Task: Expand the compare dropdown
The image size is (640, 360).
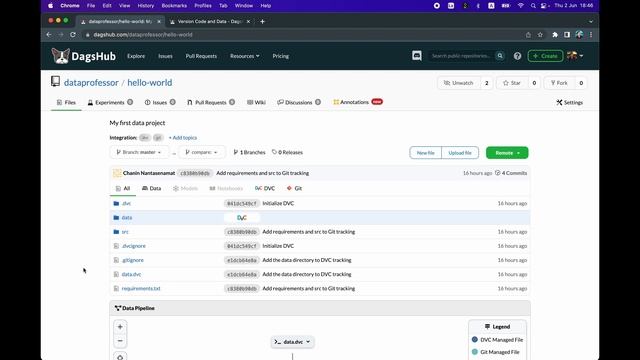Action: tap(202, 152)
